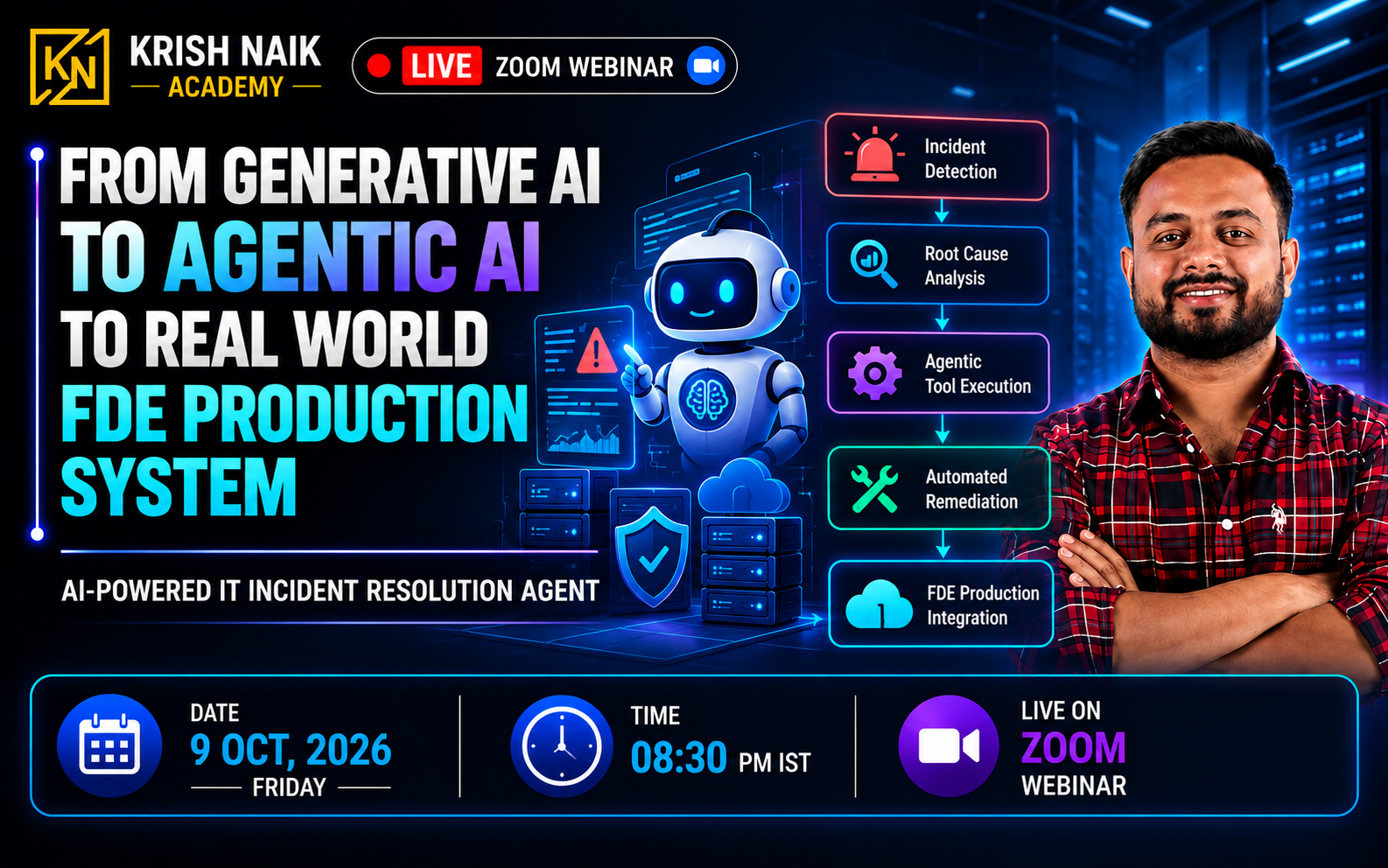Viewport: 1388px width, 868px height.
Task: Click the 'FRIDAY' label
Action: point(289,788)
